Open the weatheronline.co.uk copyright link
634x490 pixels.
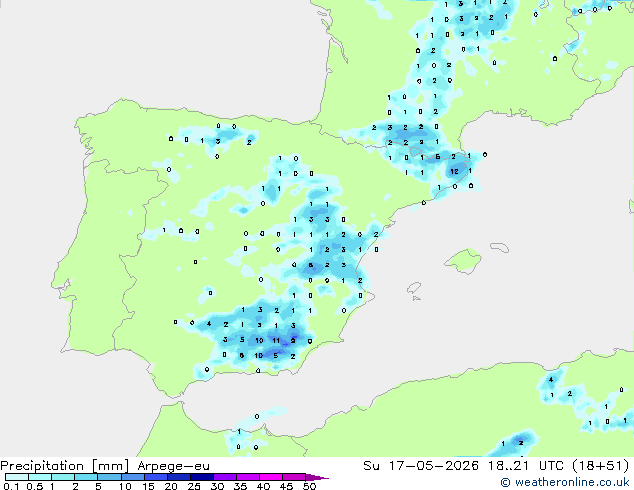tap(565, 482)
